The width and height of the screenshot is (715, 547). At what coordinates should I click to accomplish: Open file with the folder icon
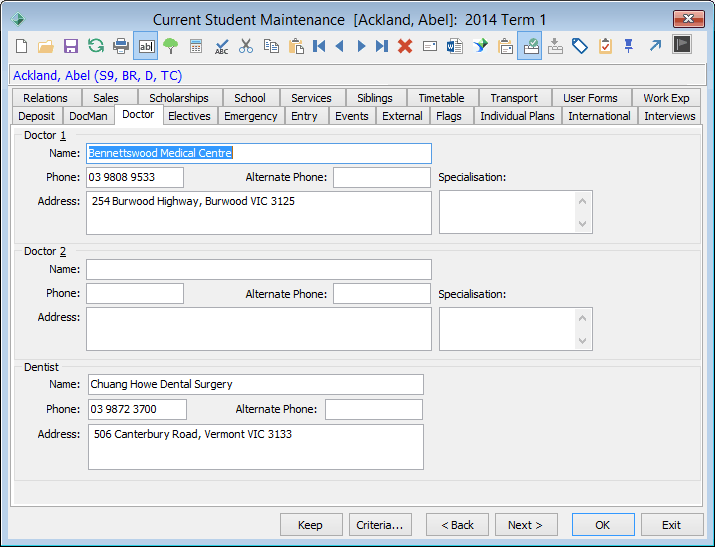click(x=46, y=46)
